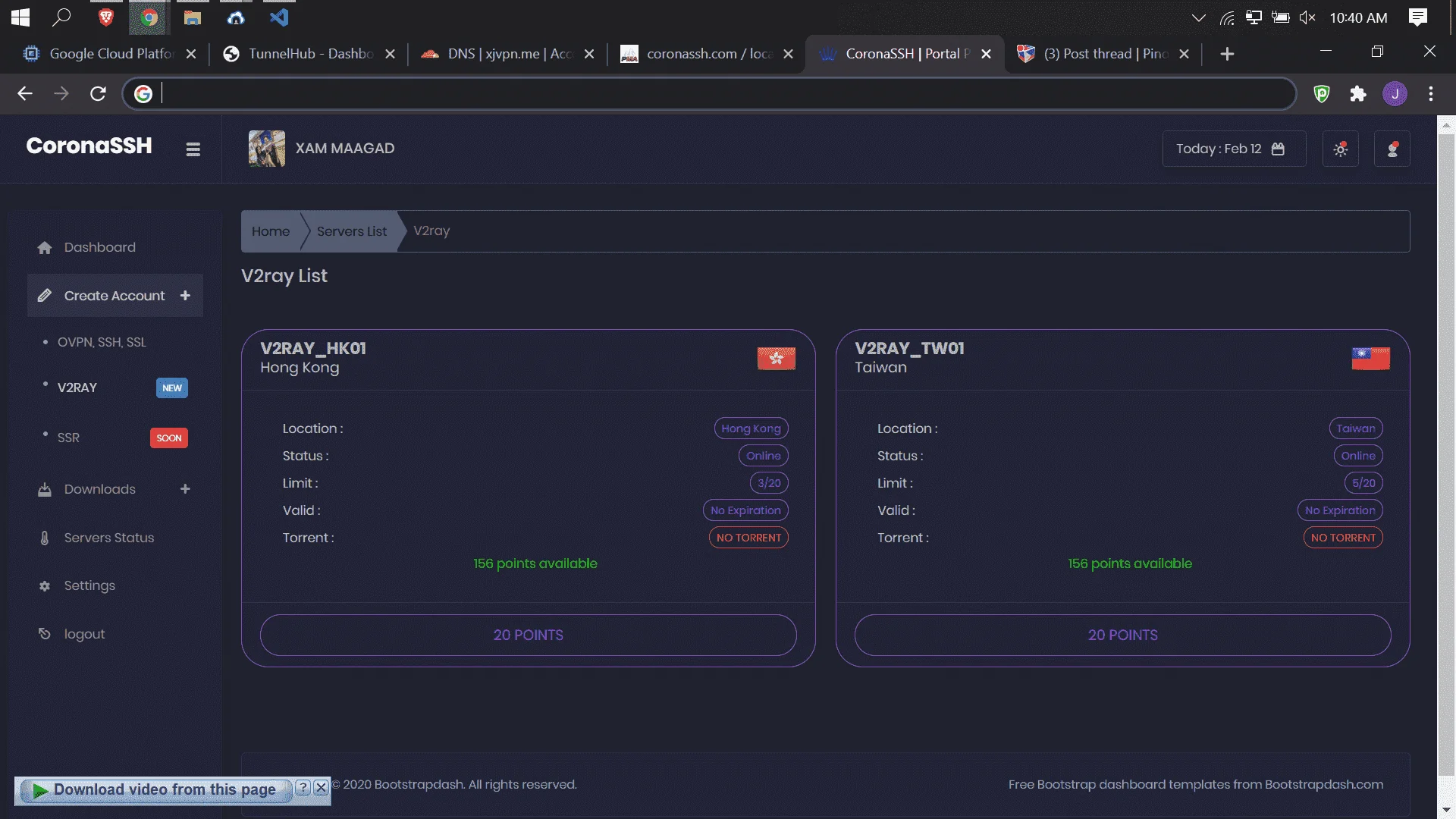Close the TunnelHub tab
This screenshot has width=1456, height=819.
point(390,54)
